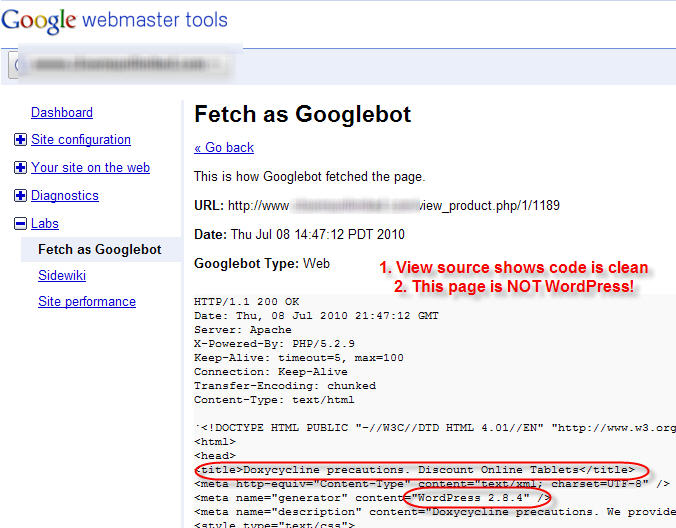
Task: Open the Diagnostics link
Action: [65, 195]
